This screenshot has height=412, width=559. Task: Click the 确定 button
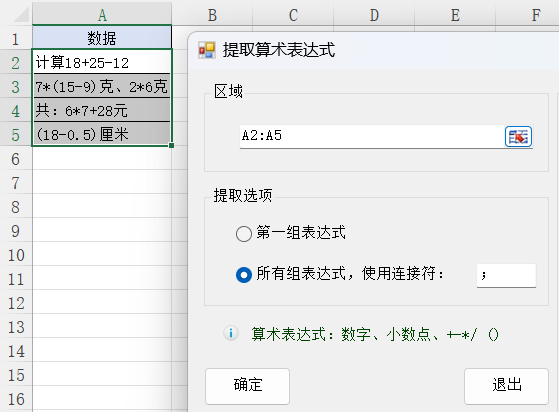[247, 386]
